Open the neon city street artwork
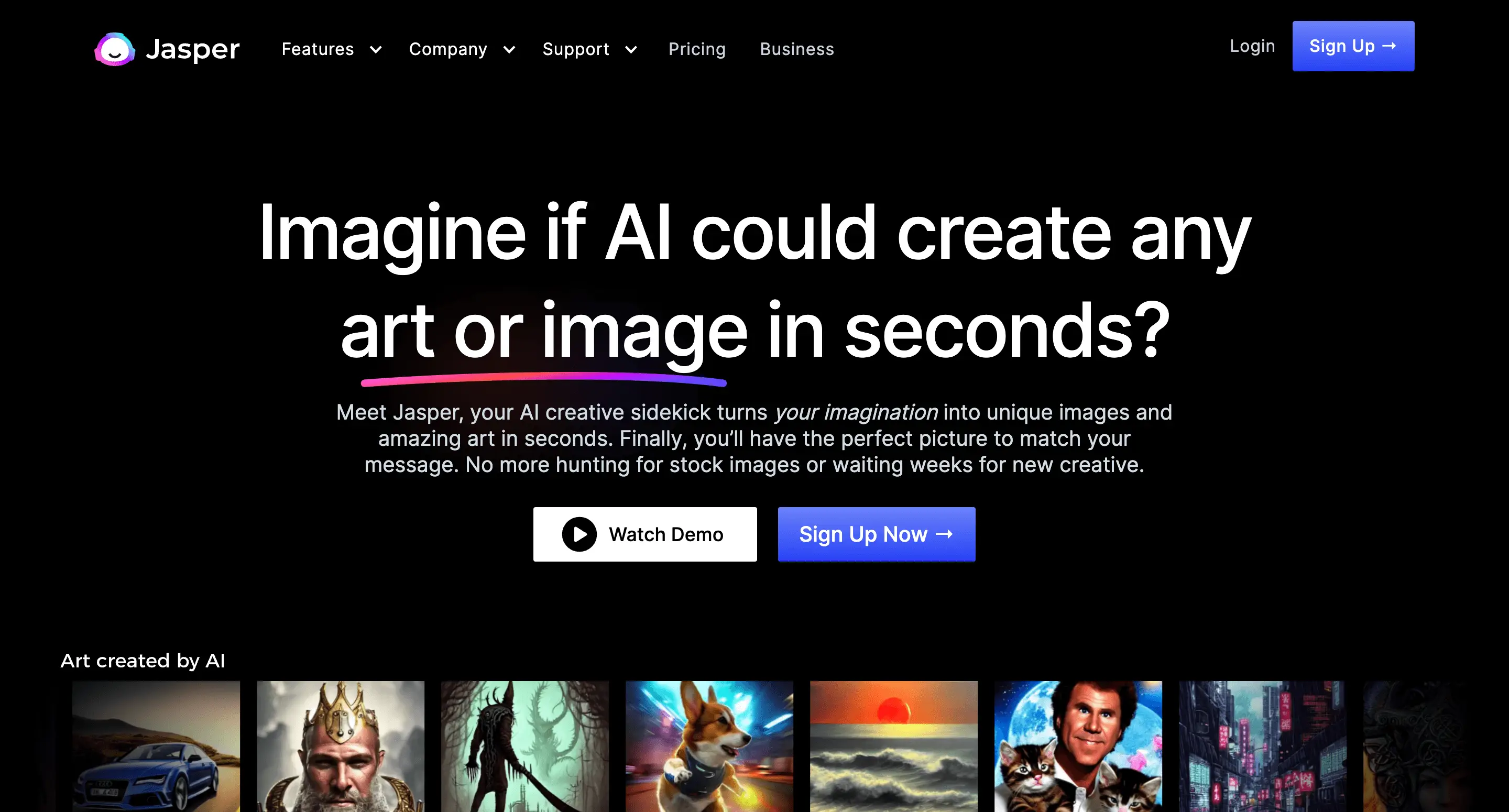The width and height of the screenshot is (1509, 812). 1263,747
